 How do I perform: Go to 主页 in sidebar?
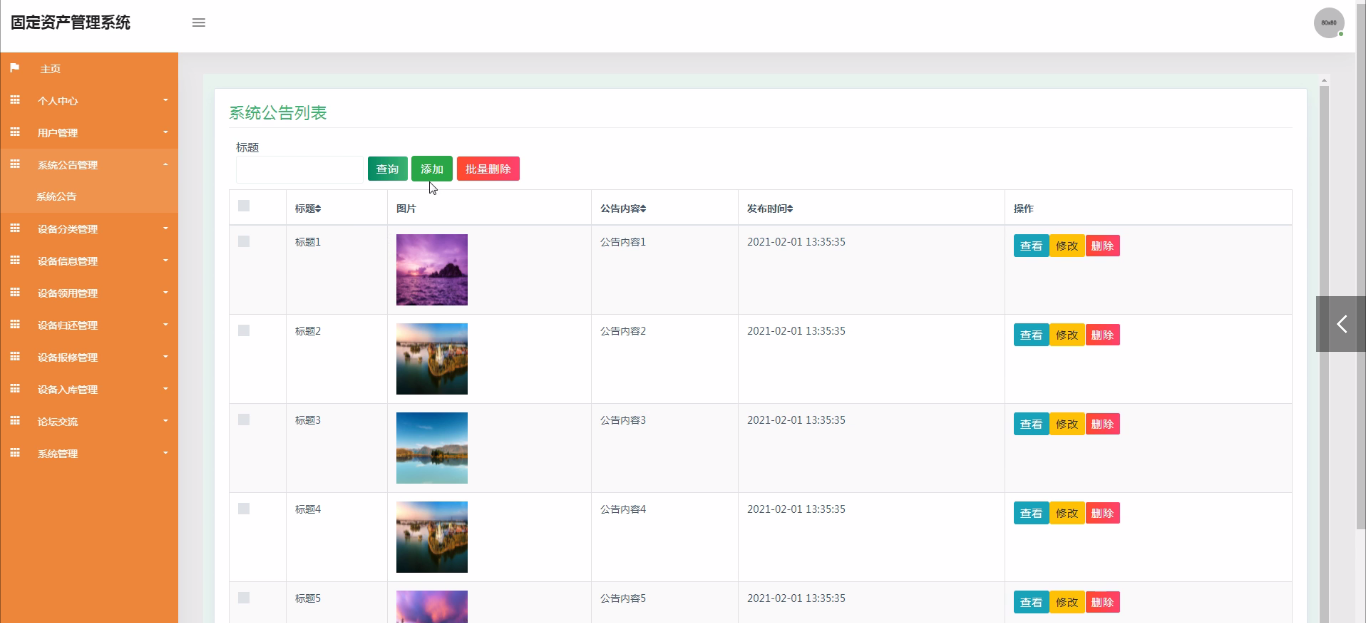50,69
